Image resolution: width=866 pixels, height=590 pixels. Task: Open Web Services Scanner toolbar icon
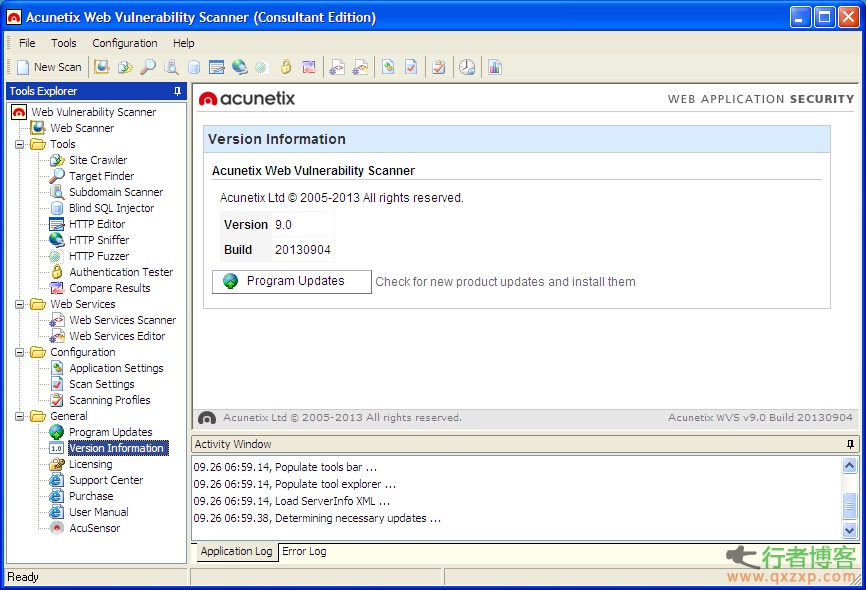tap(337, 67)
